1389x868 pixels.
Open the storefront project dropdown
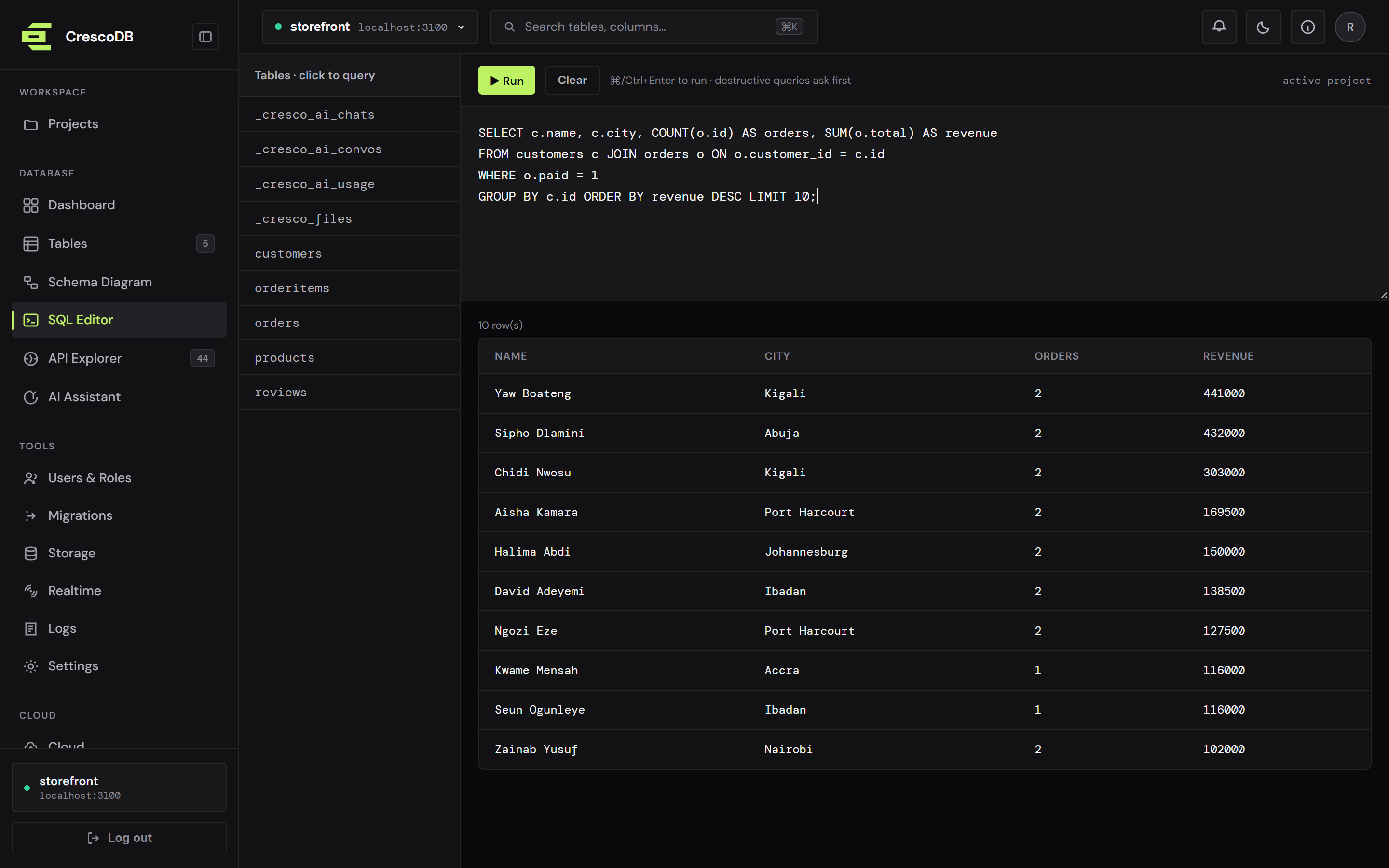[370, 27]
